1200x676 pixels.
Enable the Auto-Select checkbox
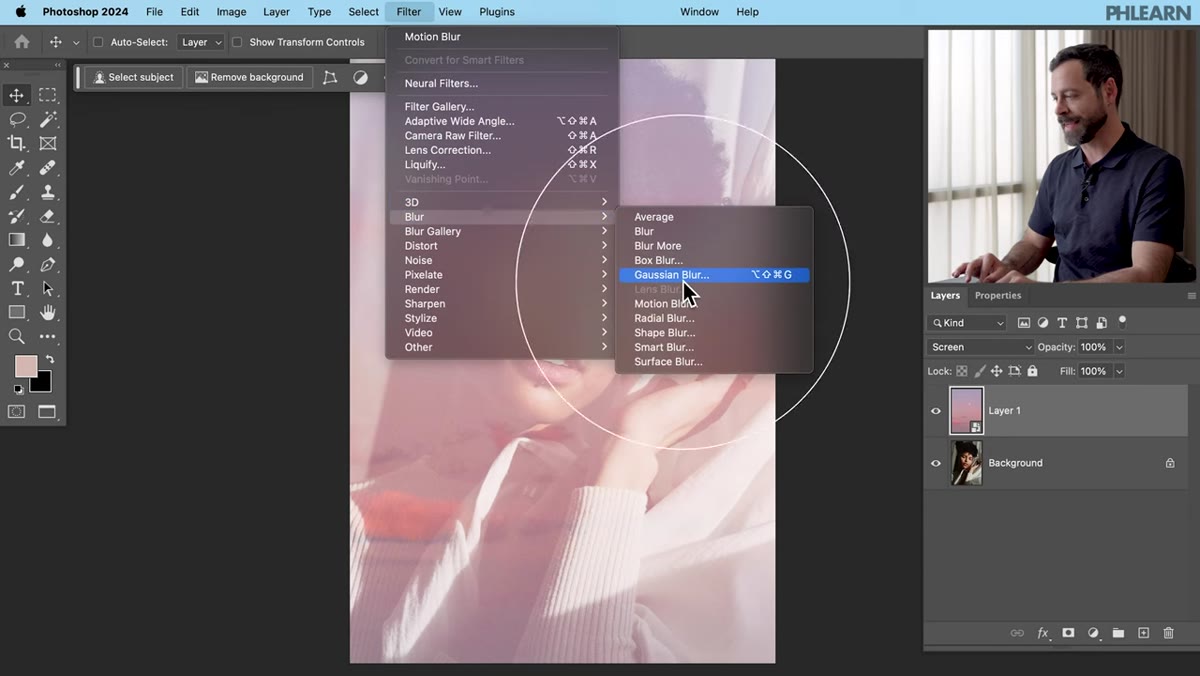click(98, 42)
